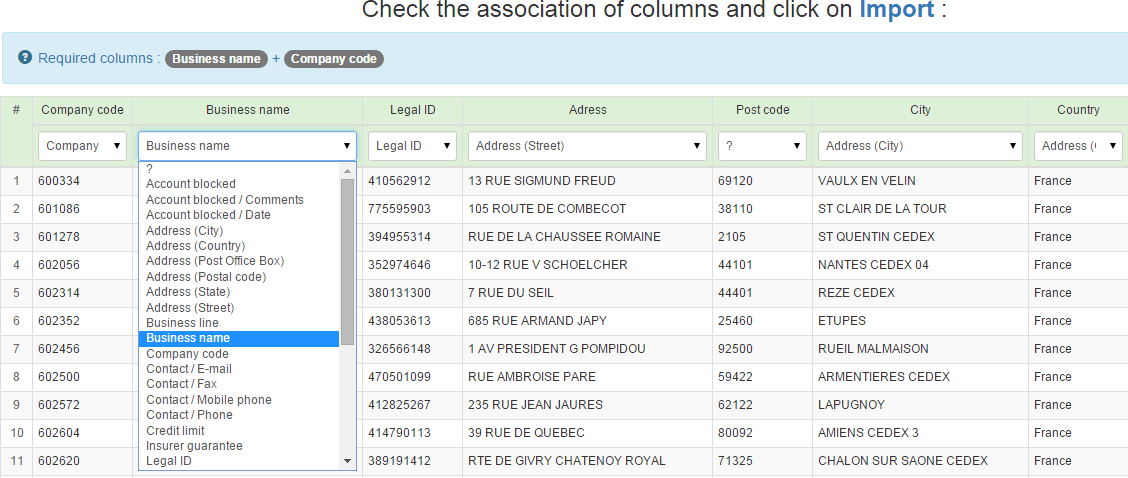Select 'Credit limit' from the list
This screenshot has width=1128, height=478.
click(x=175, y=431)
